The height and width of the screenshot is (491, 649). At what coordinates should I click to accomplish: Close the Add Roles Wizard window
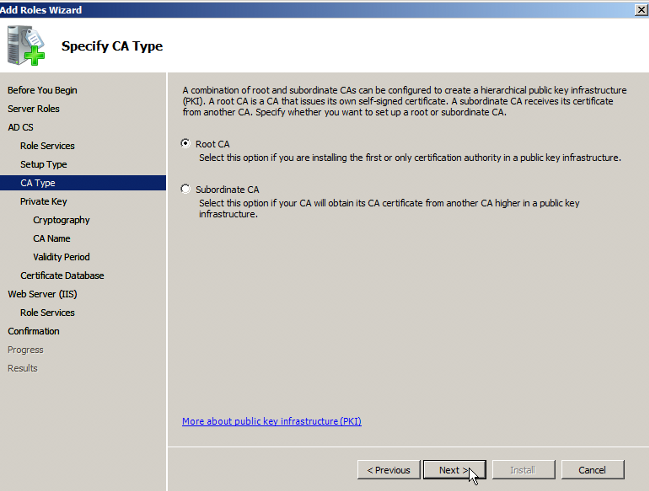tap(639, 9)
